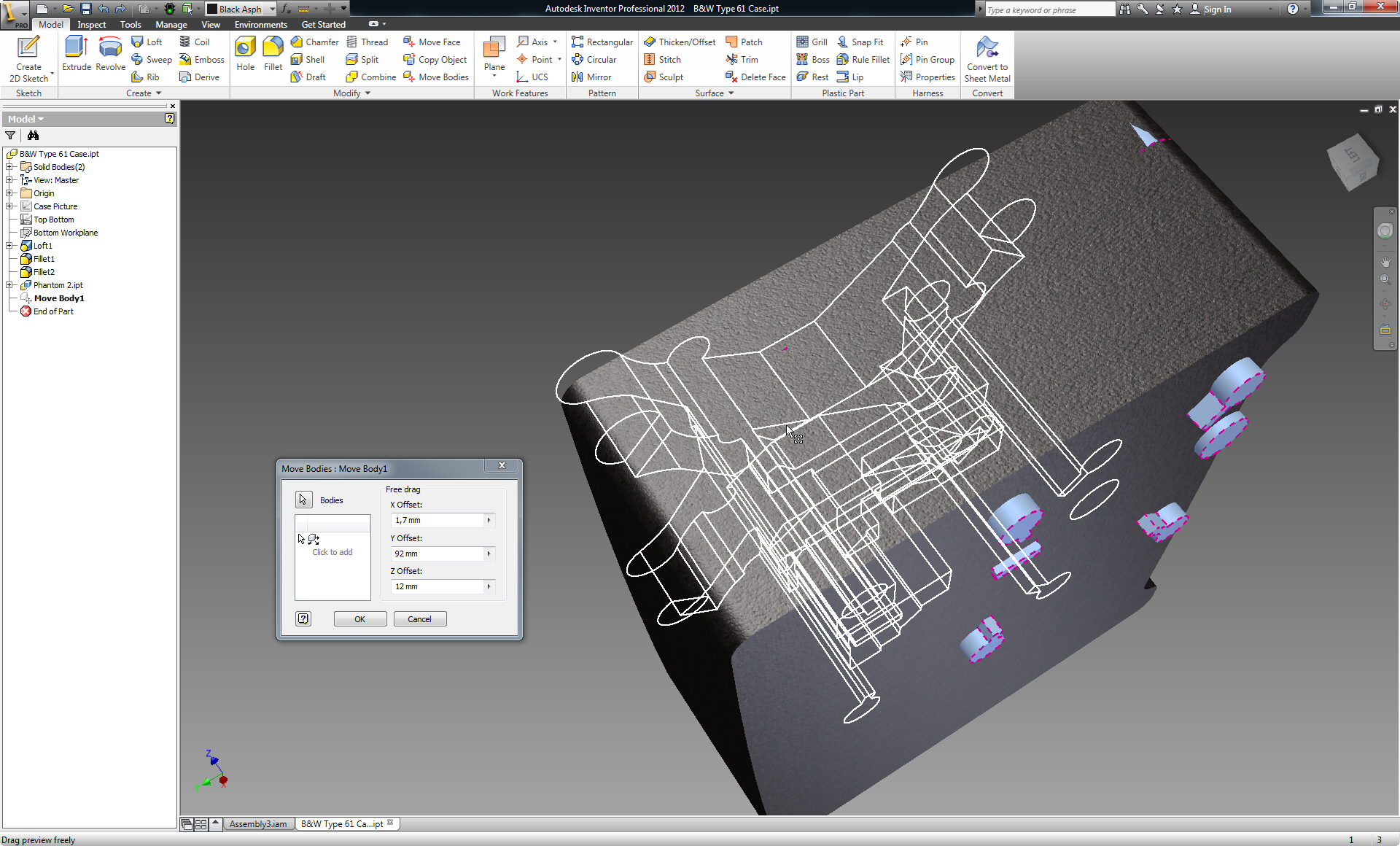Image resolution: width=1400 pixels, height=846 pixels.
Task: Expand the Phantom 2.ipt node
Action: (x=9, y=285)
